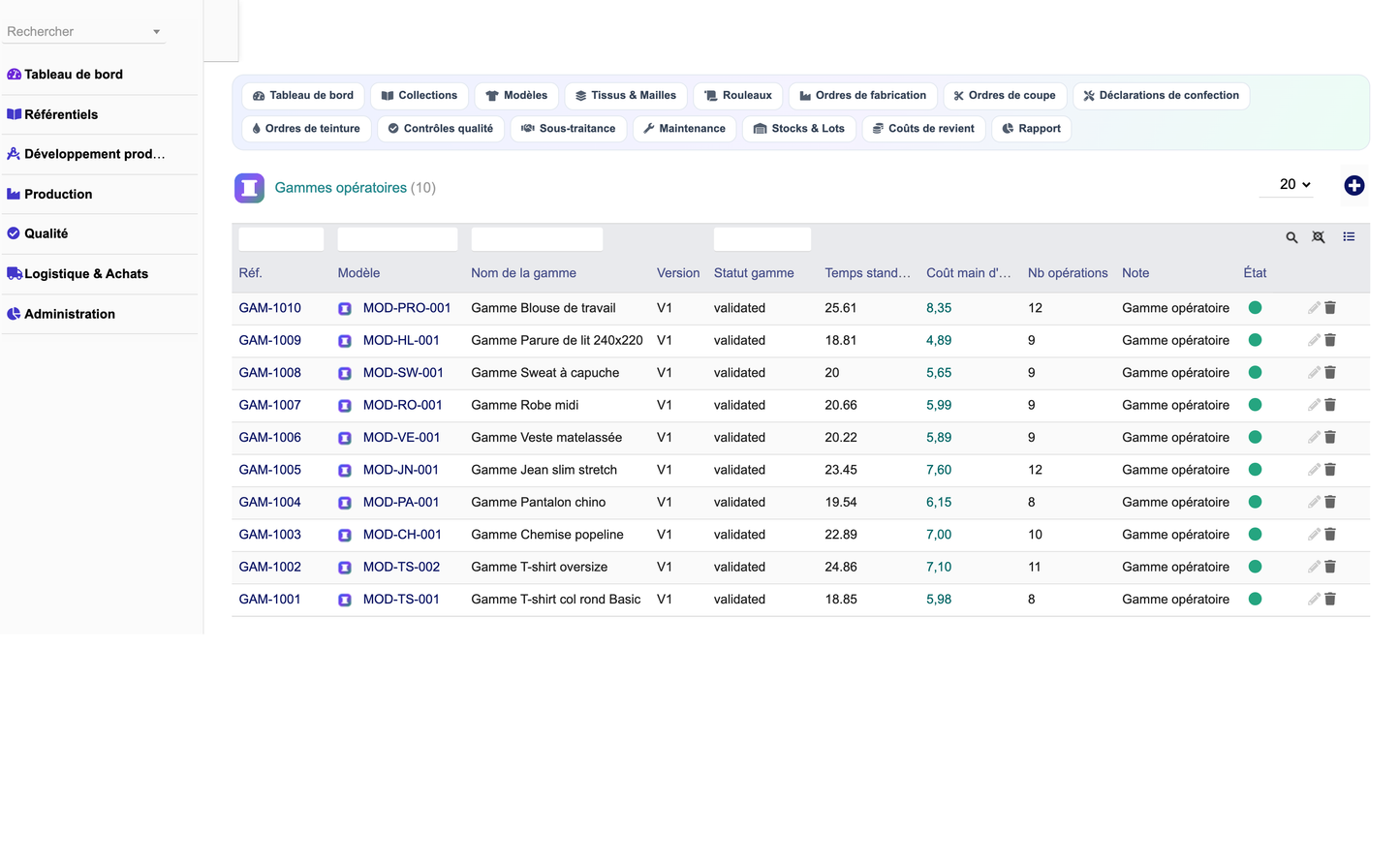The image size is (1400, 866).
Task: Delete GAM-1003 with its trash icon
Action: [1330, 535]
